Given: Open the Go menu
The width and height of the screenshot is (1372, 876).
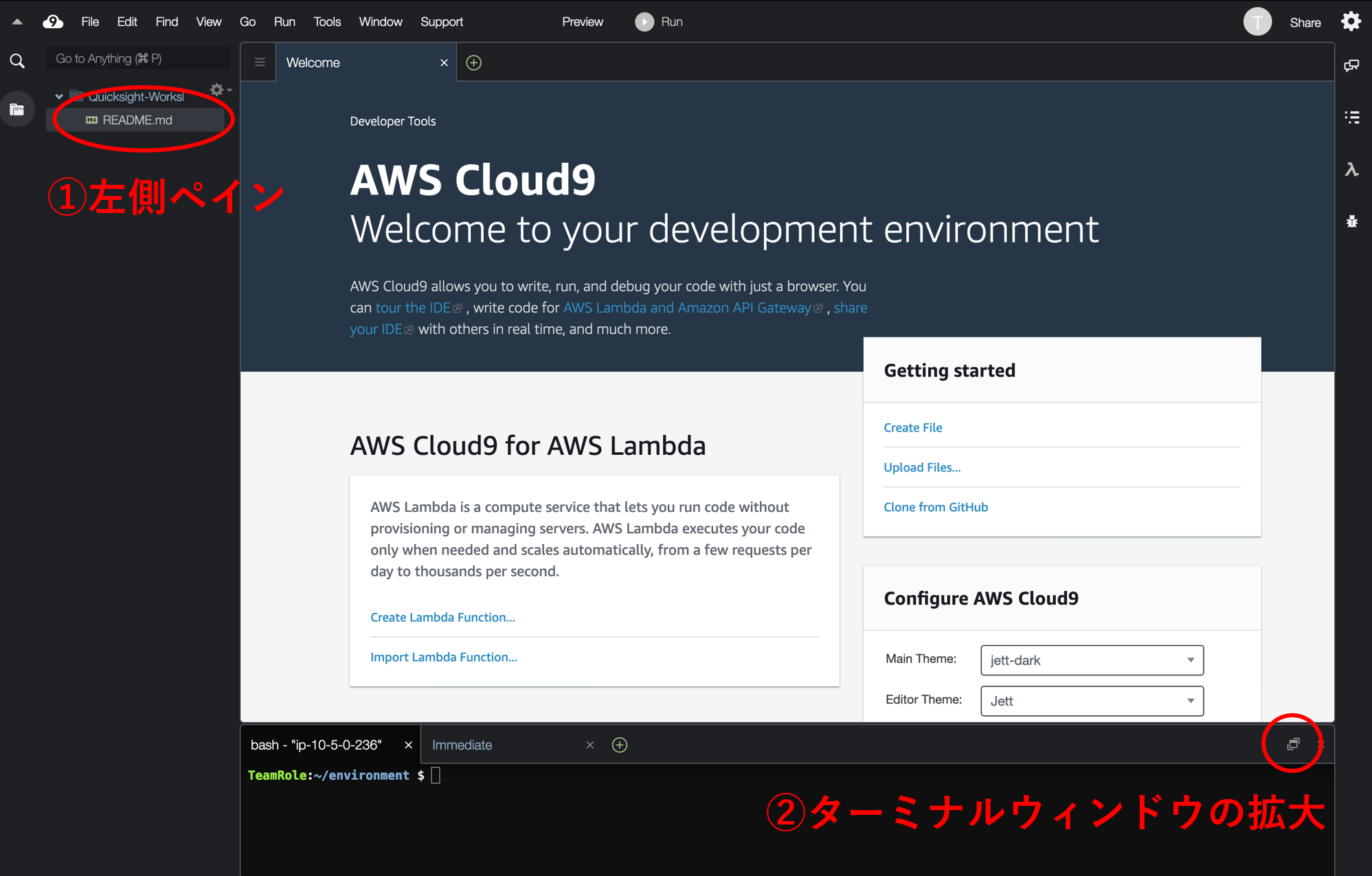Looking at the screenshot, I should point(248,22).
